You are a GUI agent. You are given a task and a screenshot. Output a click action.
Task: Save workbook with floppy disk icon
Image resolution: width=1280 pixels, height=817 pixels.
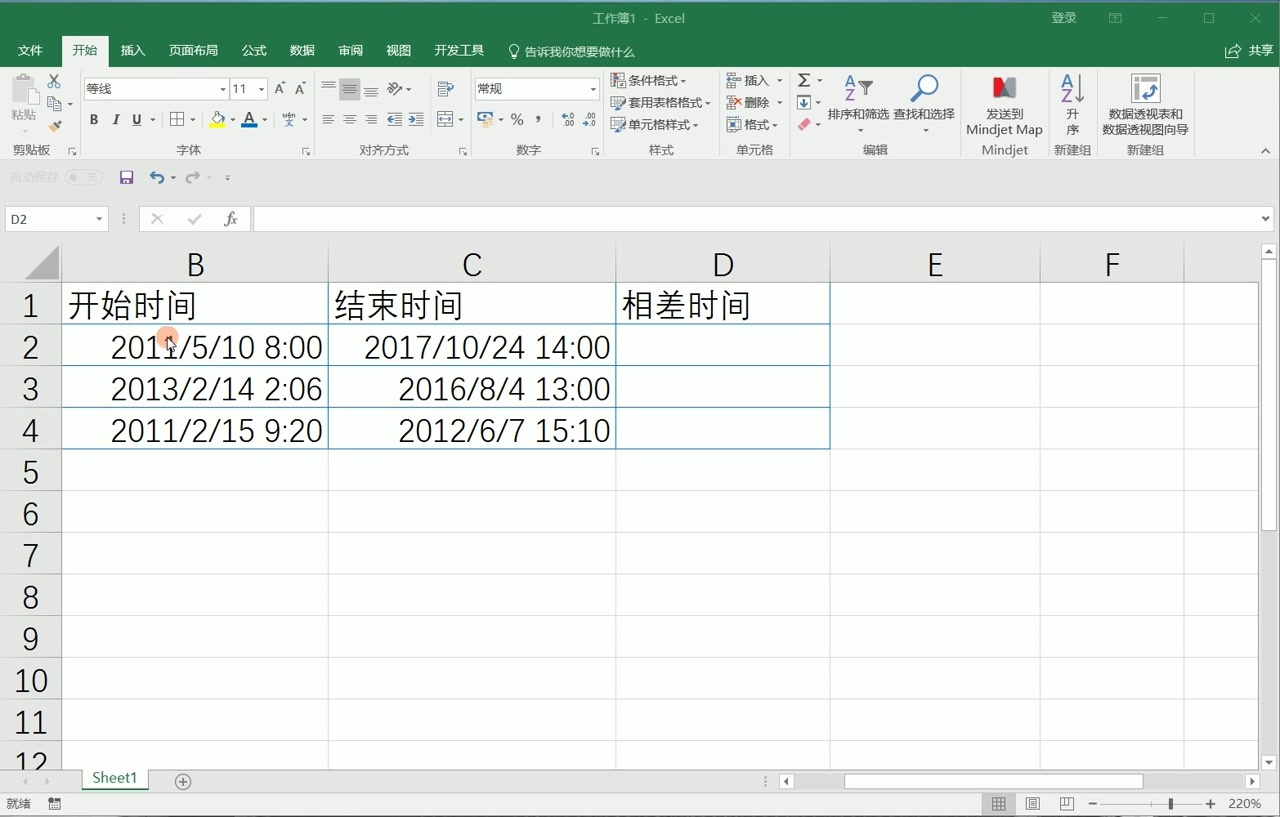pos(126,177)
